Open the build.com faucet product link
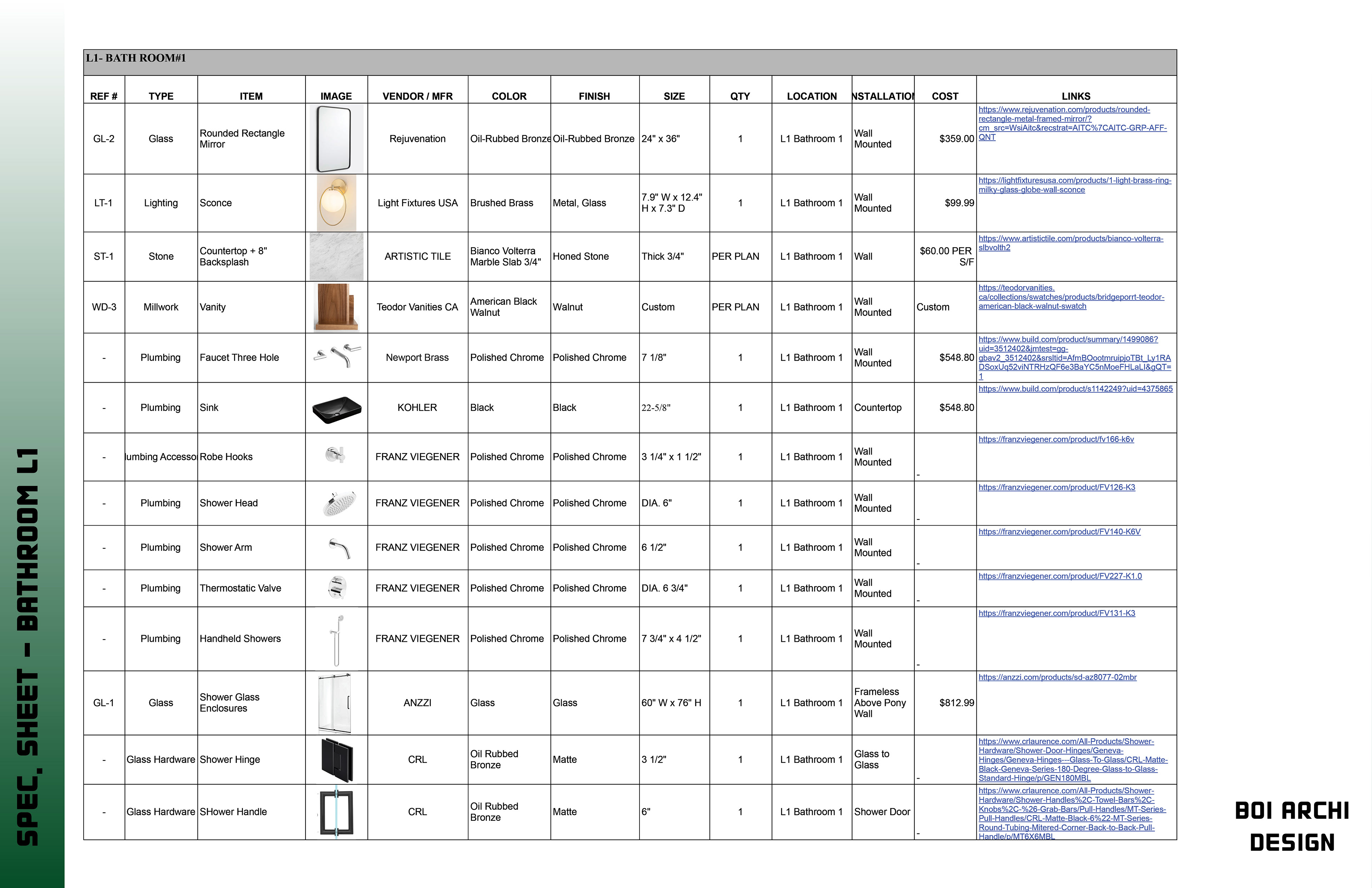Screen dimensions: 1372x888 (1074, 357)
